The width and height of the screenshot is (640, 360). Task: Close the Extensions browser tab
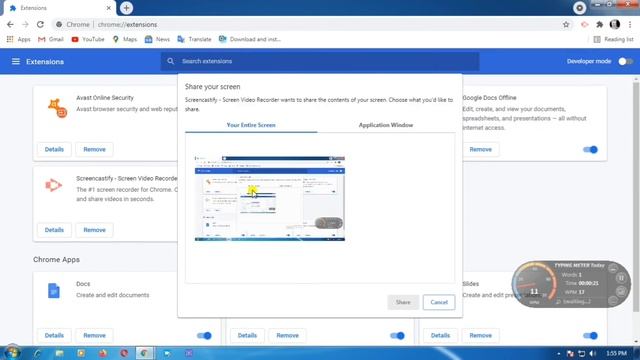coord(109,8)
